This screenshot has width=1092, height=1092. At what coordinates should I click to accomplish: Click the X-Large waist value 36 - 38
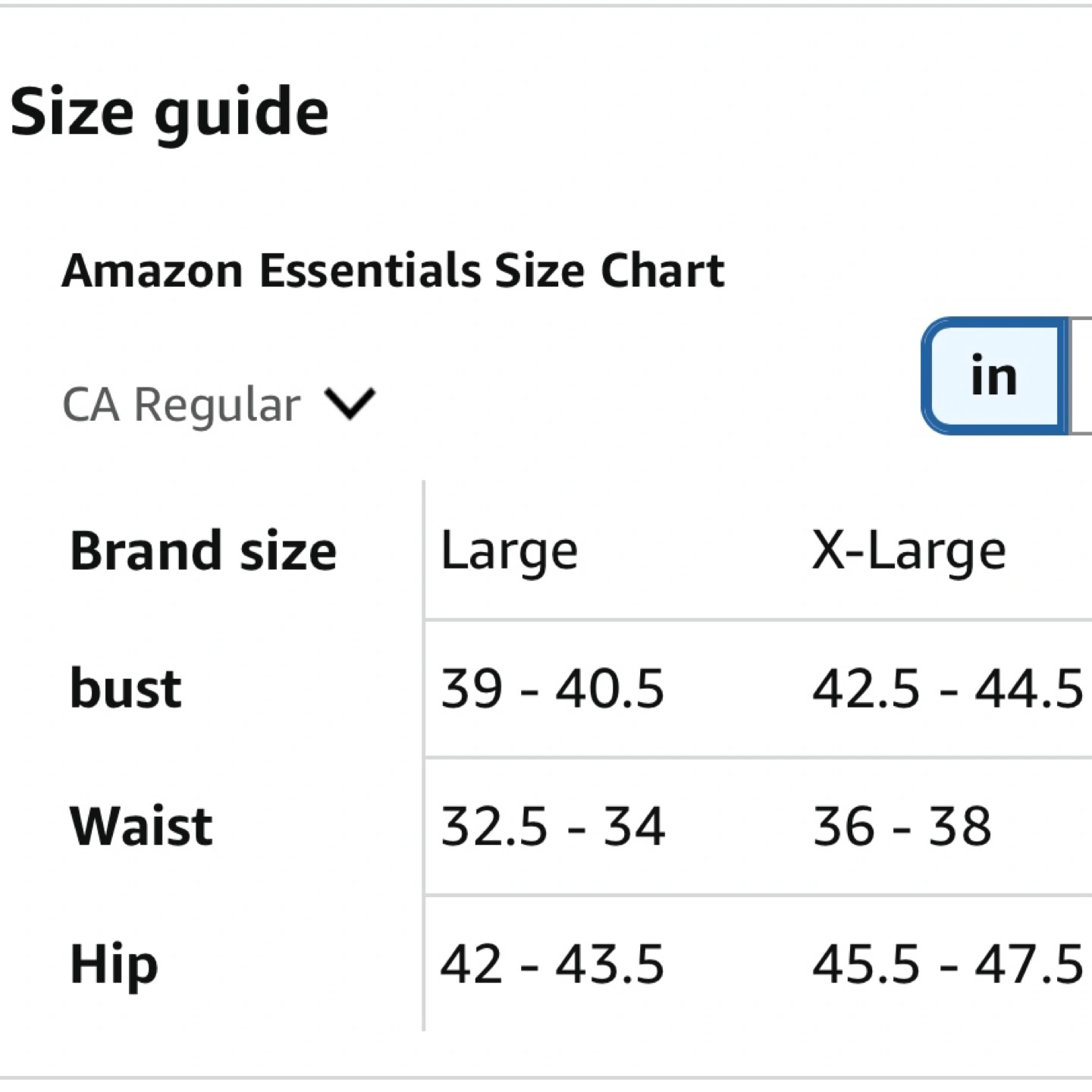pos(902,826)
